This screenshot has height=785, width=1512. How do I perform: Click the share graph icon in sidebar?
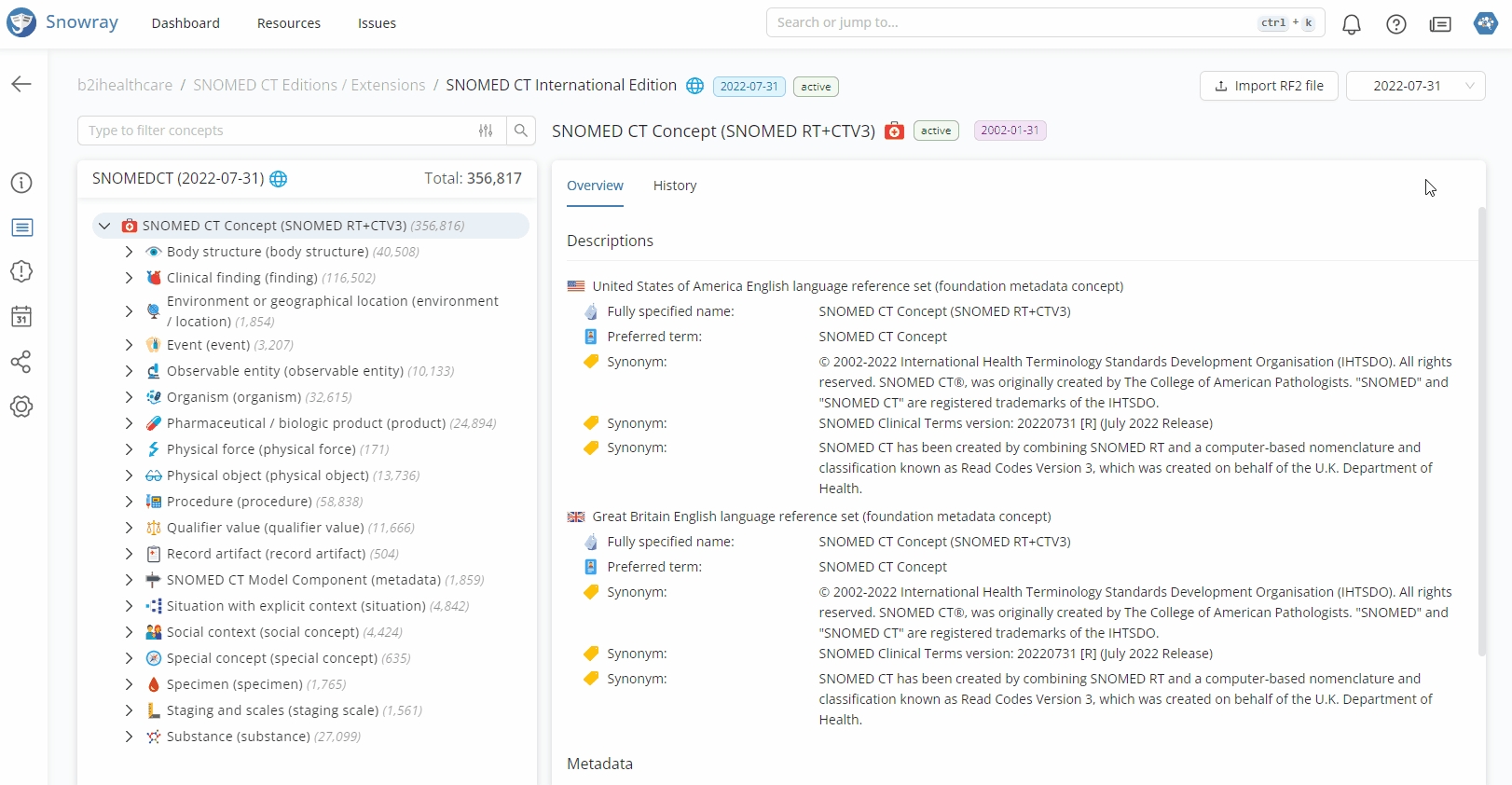(x=21, y=362)
